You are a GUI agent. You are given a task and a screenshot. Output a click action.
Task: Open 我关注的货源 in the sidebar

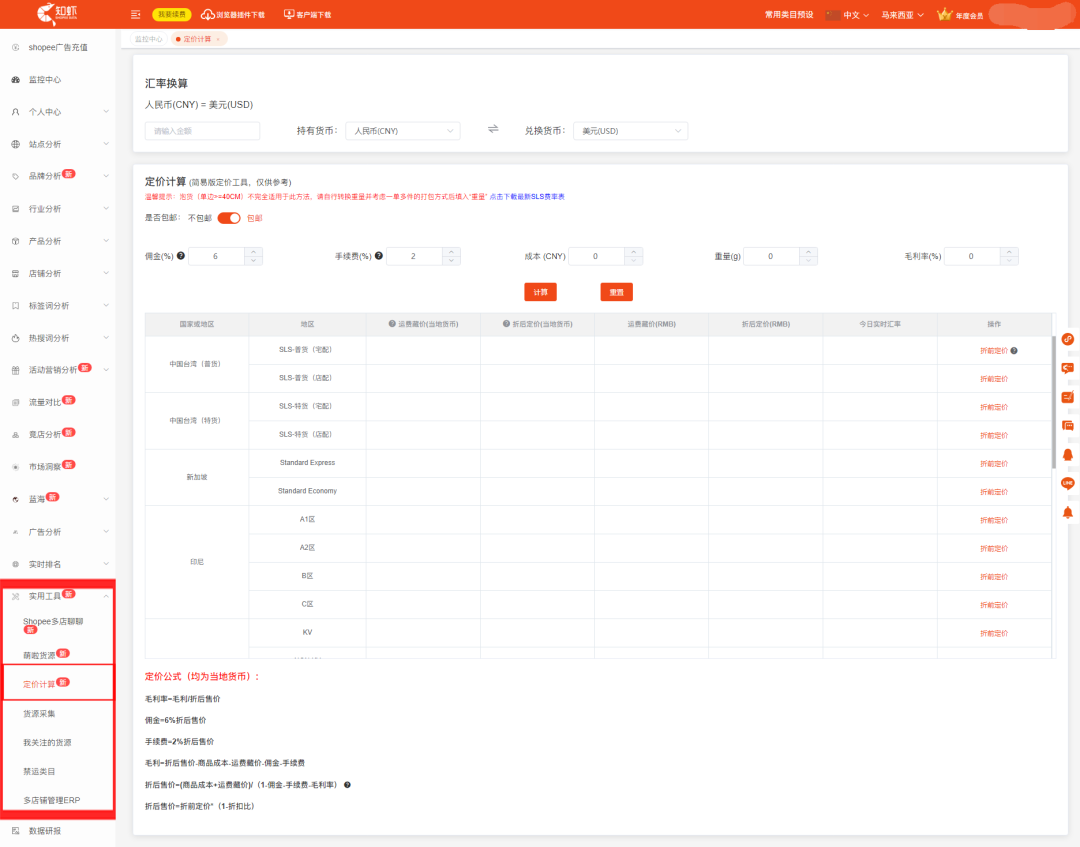[48, 742]
